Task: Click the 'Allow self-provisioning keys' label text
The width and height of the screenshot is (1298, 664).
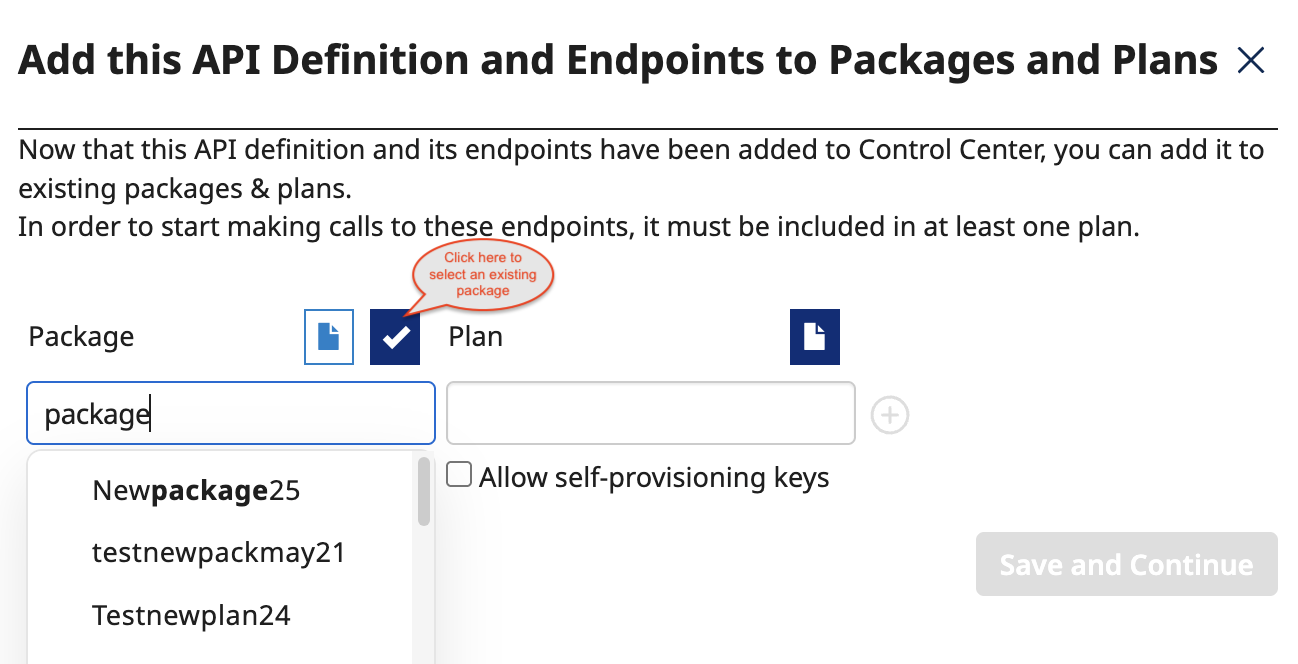Action: [x=654, y=477]
